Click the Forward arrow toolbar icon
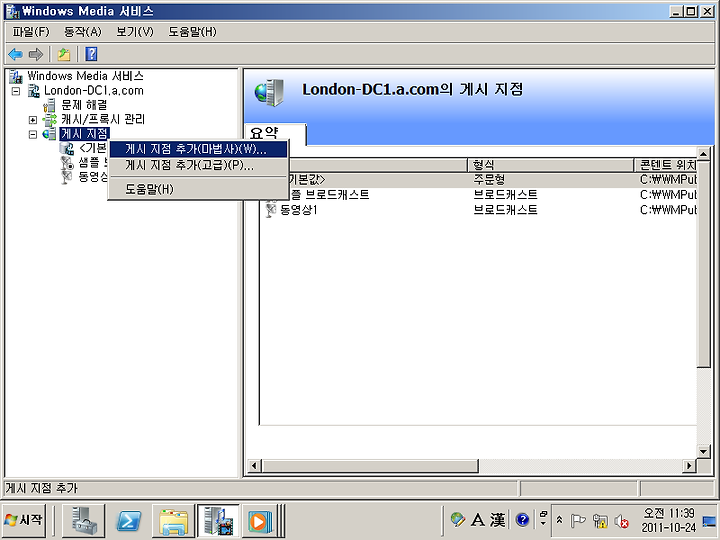Image resolution: width=720 pixels, height=540 pixels. tap(35, 54)
